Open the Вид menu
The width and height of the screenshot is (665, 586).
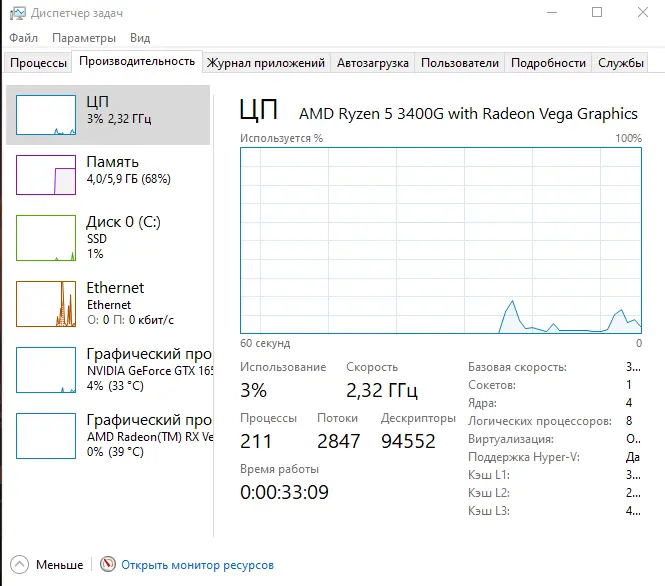(140, 38)
